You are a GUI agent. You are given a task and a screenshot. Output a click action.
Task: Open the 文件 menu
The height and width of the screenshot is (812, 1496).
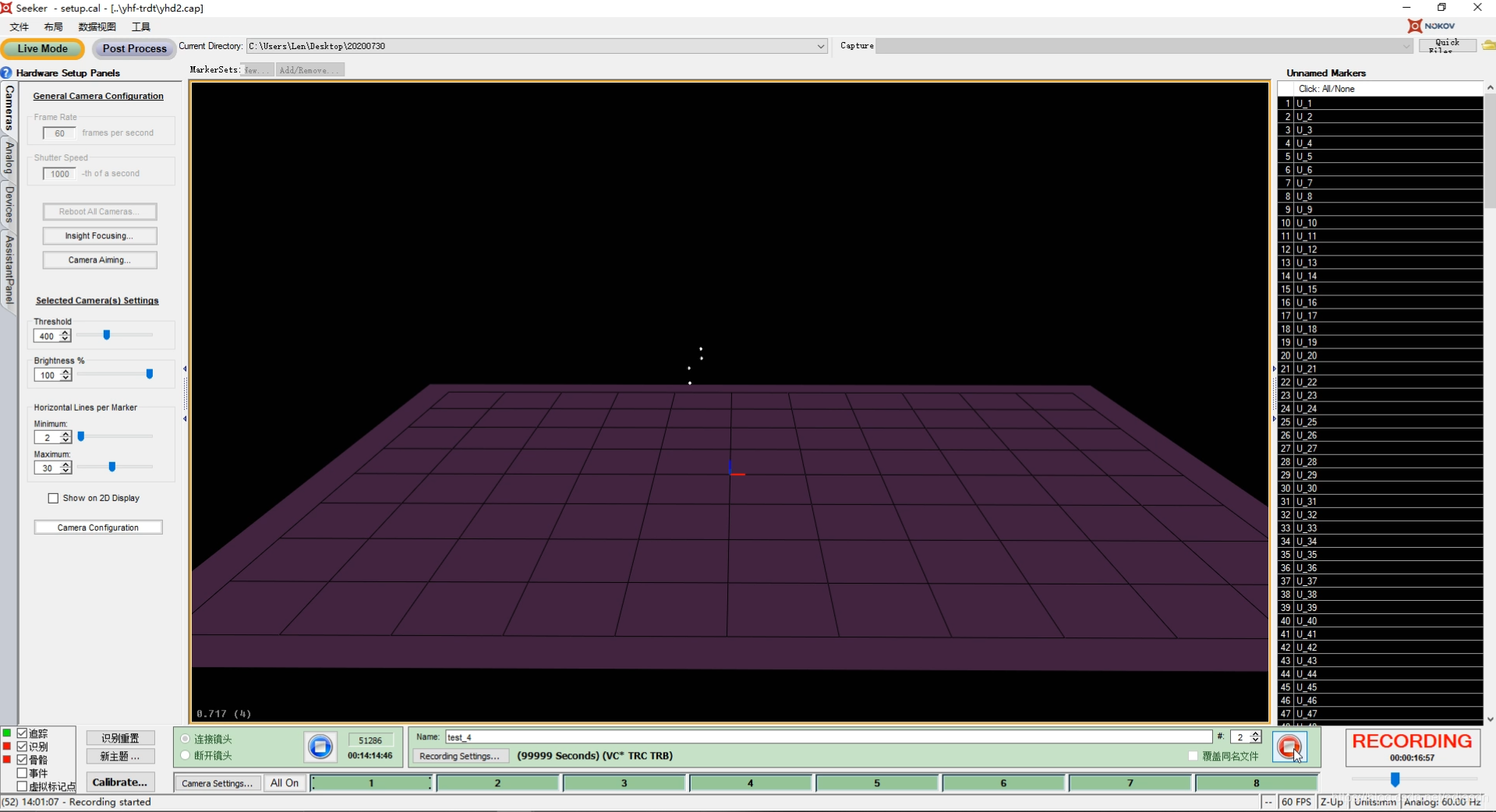pos(19,26)
